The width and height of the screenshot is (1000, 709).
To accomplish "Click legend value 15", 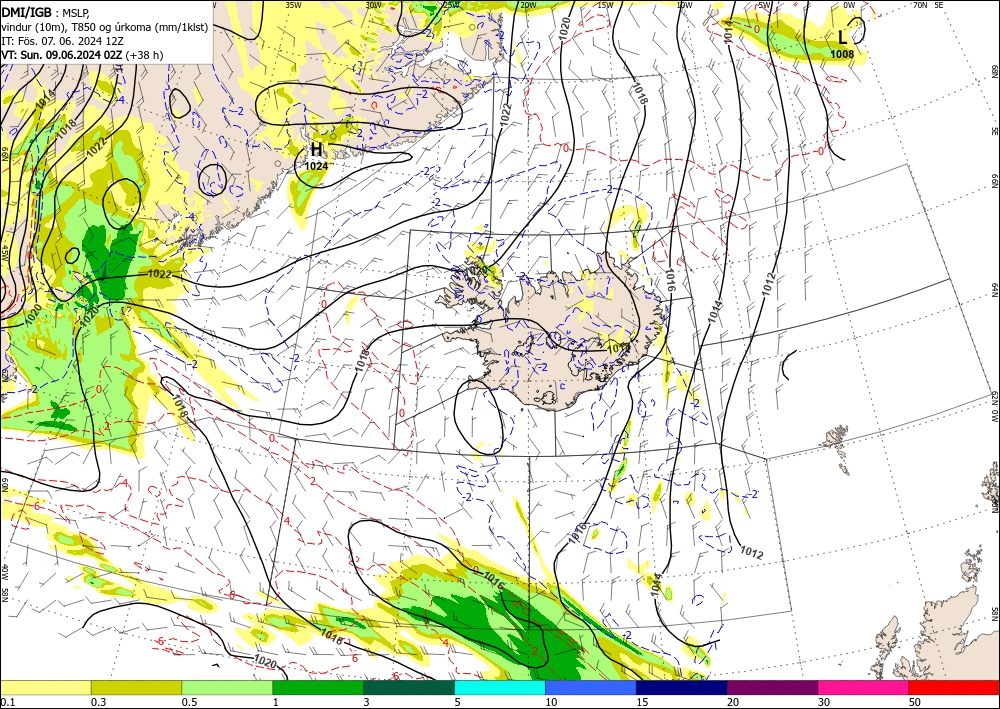I will point(642,702).
